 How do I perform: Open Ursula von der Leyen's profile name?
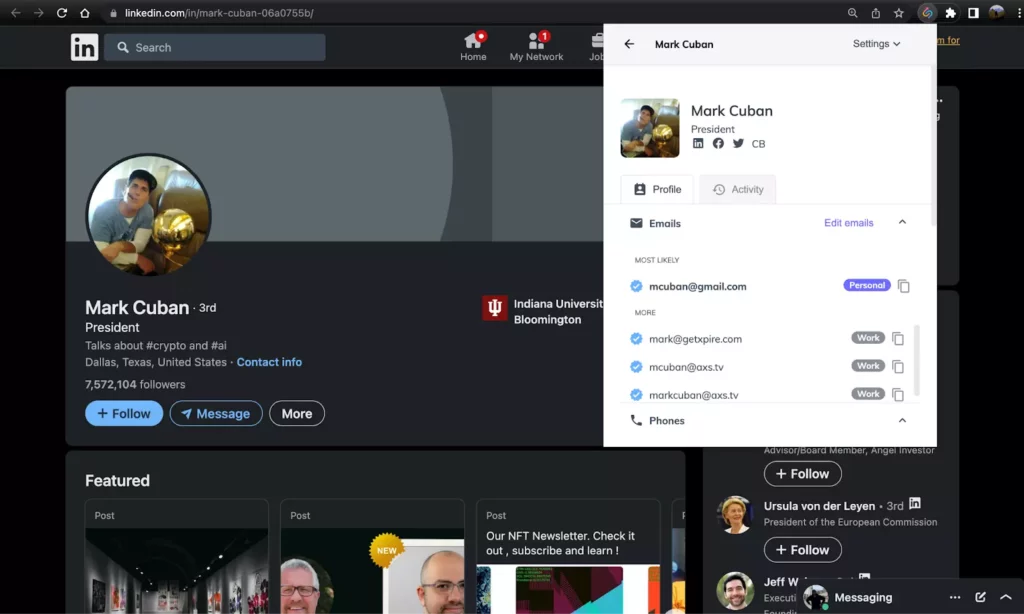[x=819, y=506]
